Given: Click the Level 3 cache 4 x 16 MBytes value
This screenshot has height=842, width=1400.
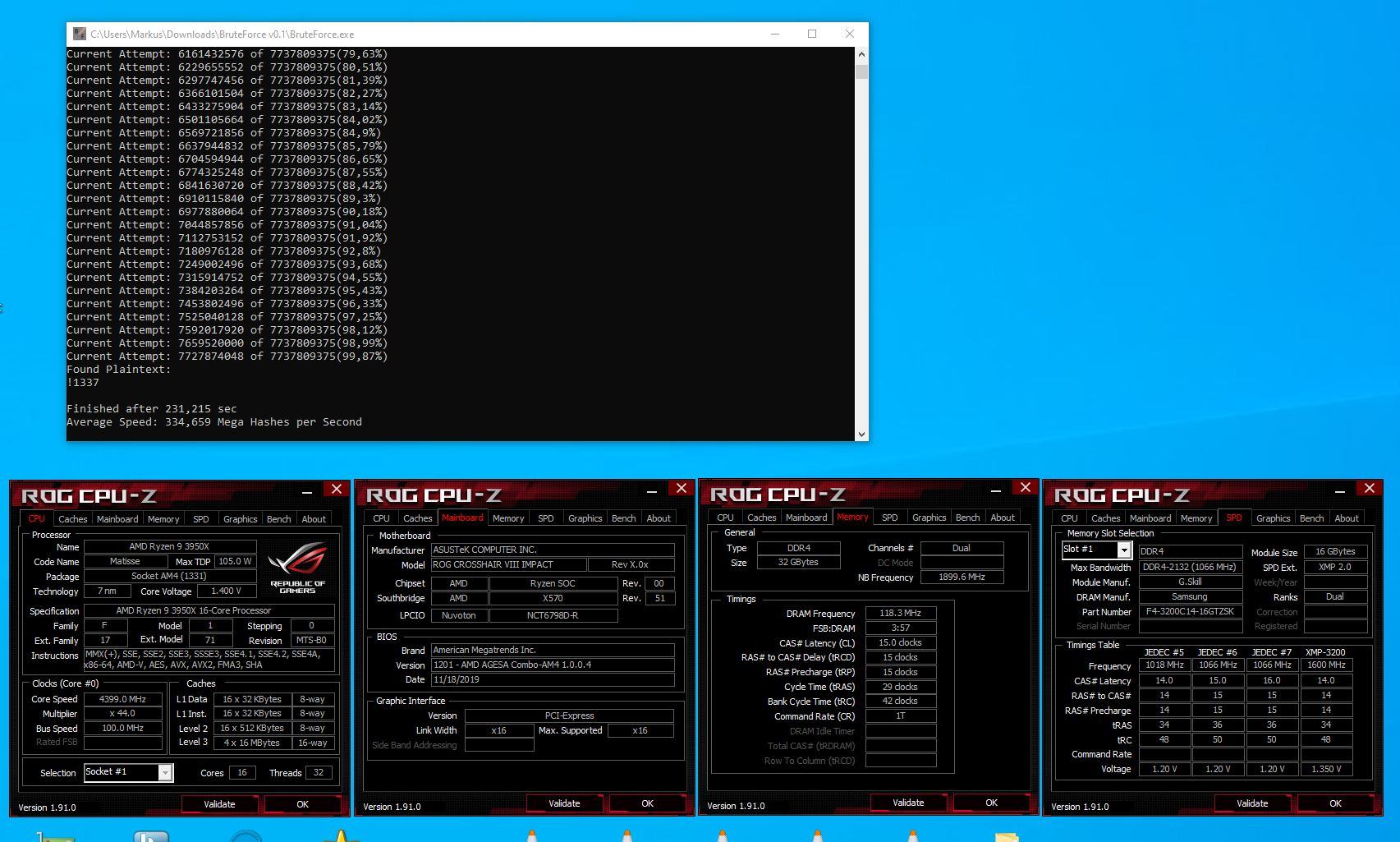Looking at the screenshot, I should tap(251, 743).
